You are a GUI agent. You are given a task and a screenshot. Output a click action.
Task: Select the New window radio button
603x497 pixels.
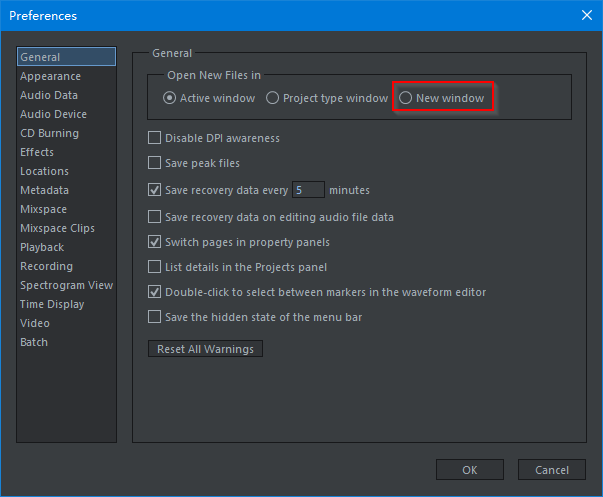(x=406, y=98)
